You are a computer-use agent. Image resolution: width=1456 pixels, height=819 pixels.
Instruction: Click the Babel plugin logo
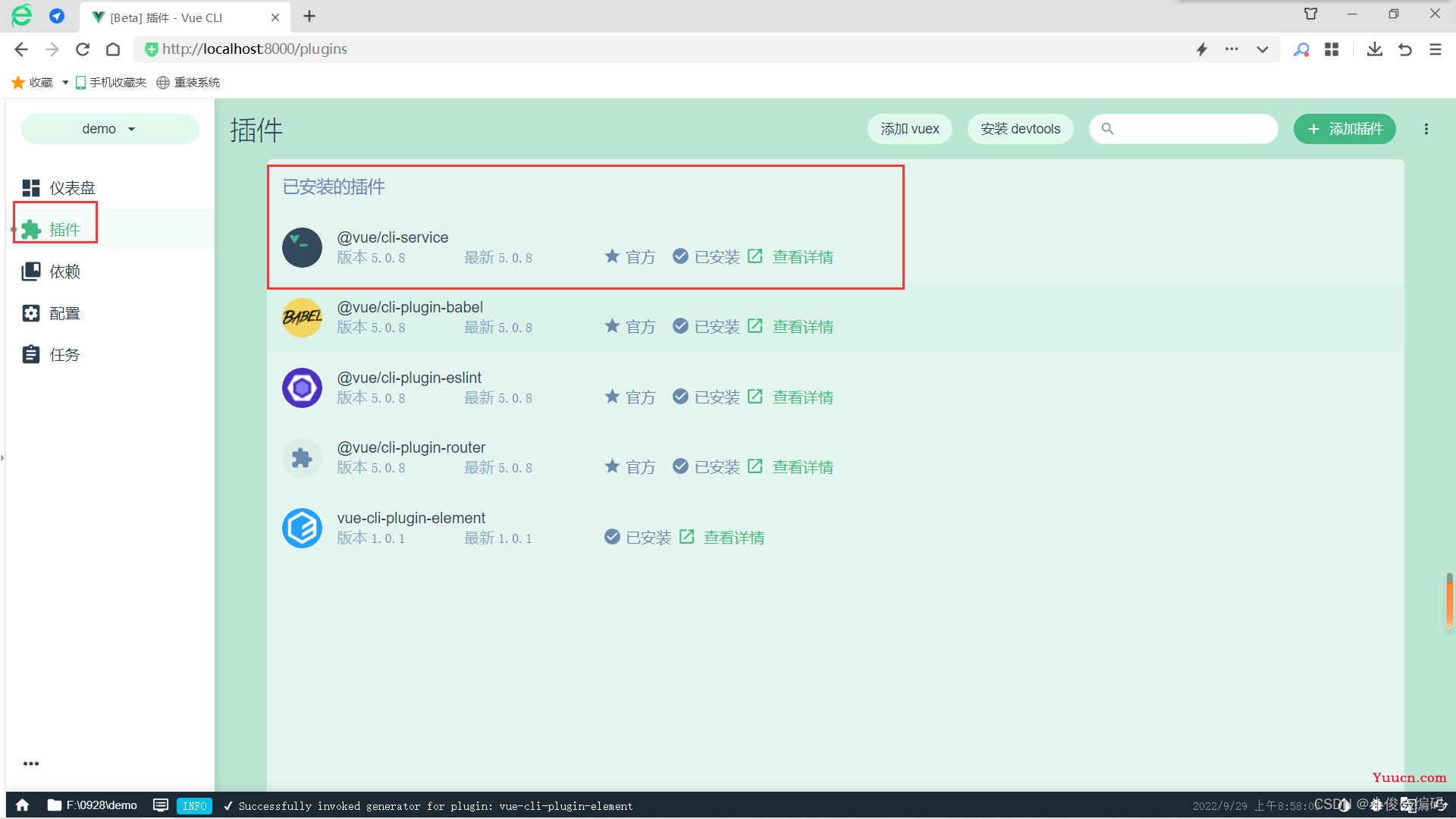pyautogui.click(x=302, y=317)
